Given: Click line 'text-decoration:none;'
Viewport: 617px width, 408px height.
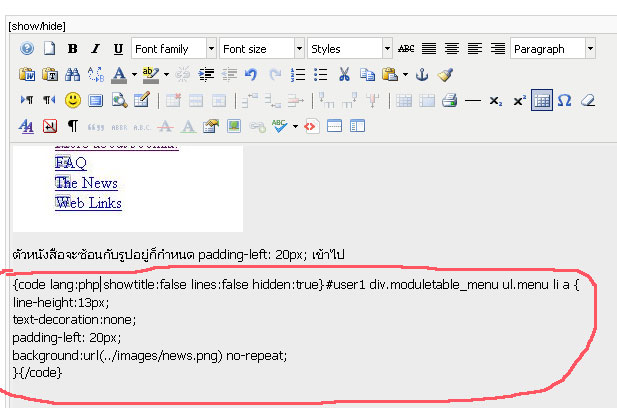Looking at the screenshot, I should [74, 319].
